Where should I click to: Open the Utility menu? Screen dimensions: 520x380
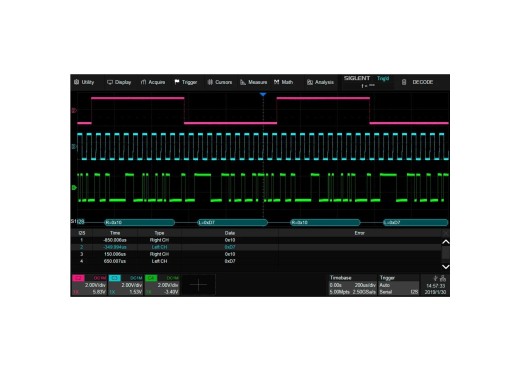84,82
